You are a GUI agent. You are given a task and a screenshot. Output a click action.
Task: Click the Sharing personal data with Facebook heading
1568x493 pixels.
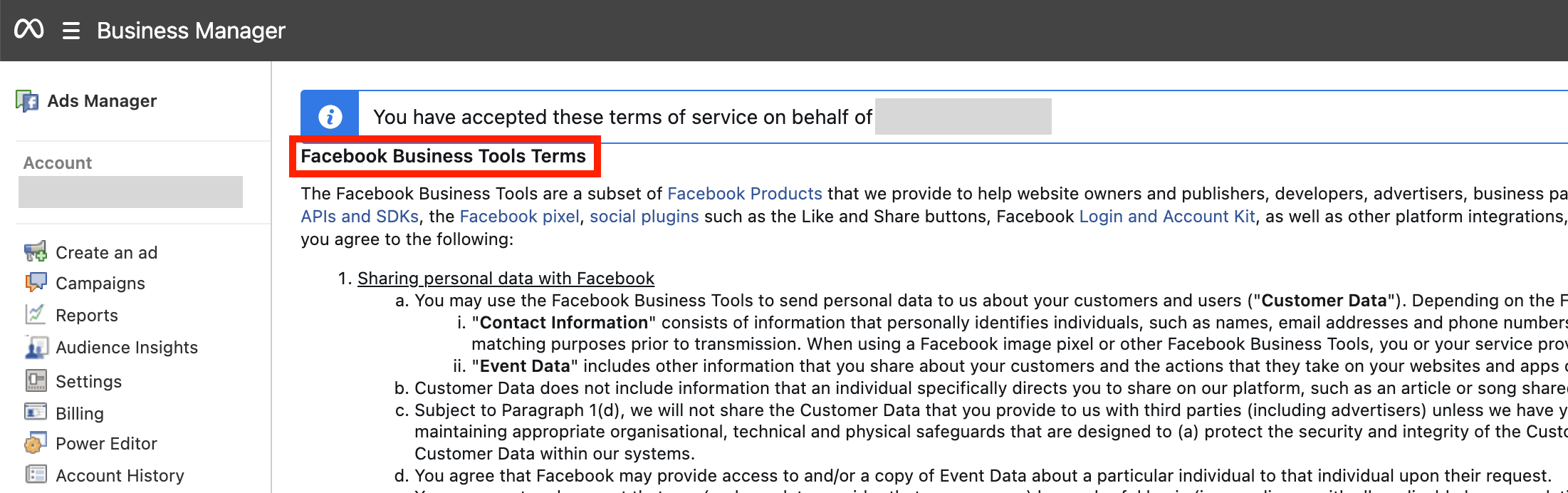(506, 278)
